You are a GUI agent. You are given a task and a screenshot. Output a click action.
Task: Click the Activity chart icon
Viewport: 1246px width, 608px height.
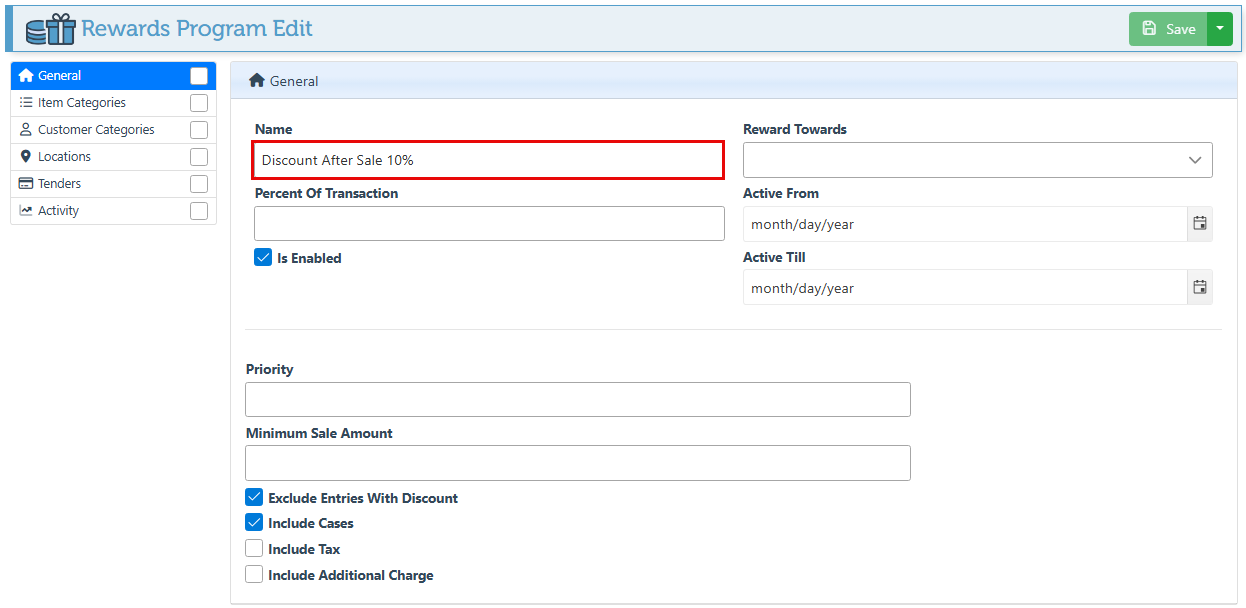point(26,211)
